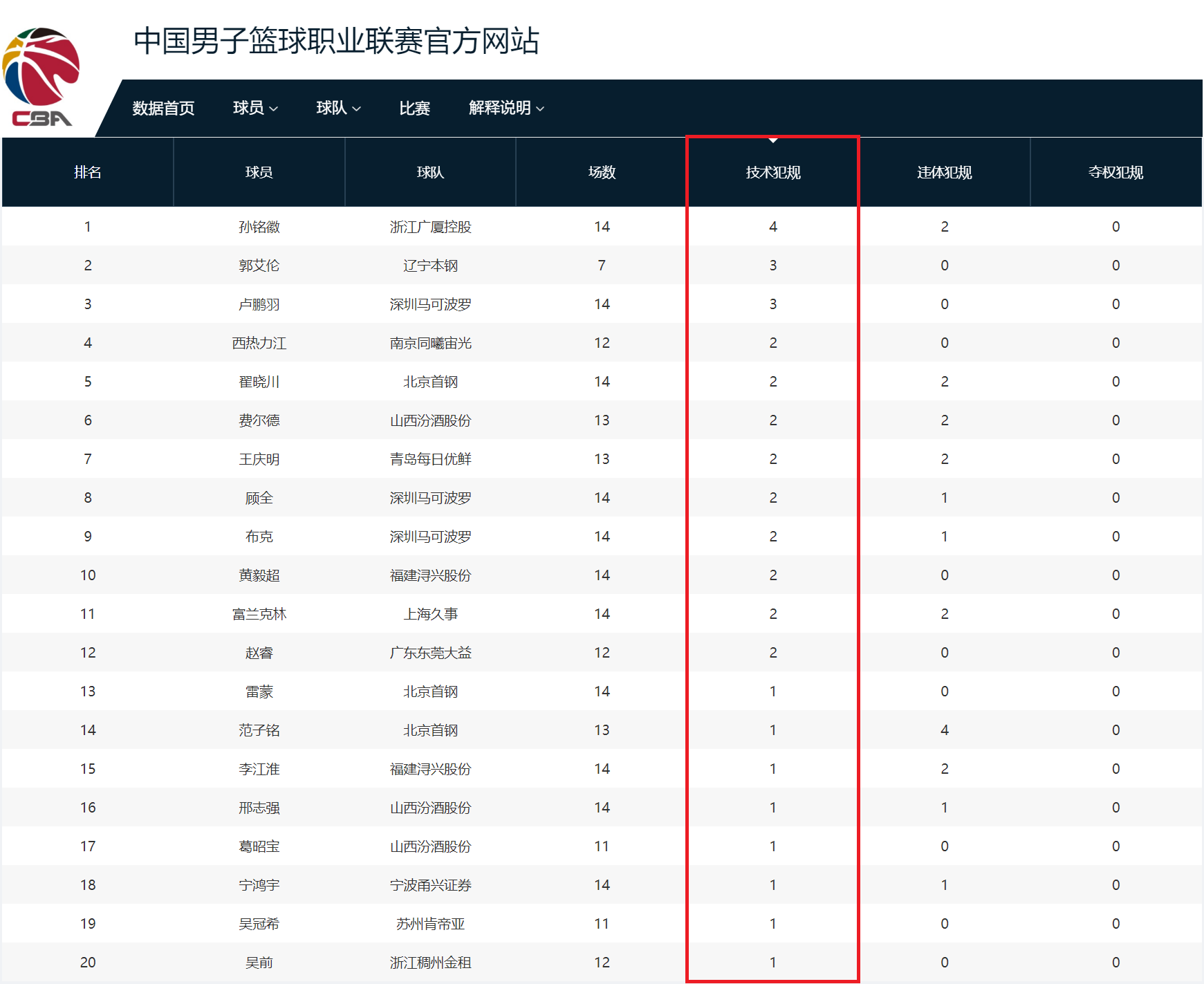Sort by 技术犯规 column header
Image resolution: width=1204 pixels, height=984 pixels.
click(773, 172)
